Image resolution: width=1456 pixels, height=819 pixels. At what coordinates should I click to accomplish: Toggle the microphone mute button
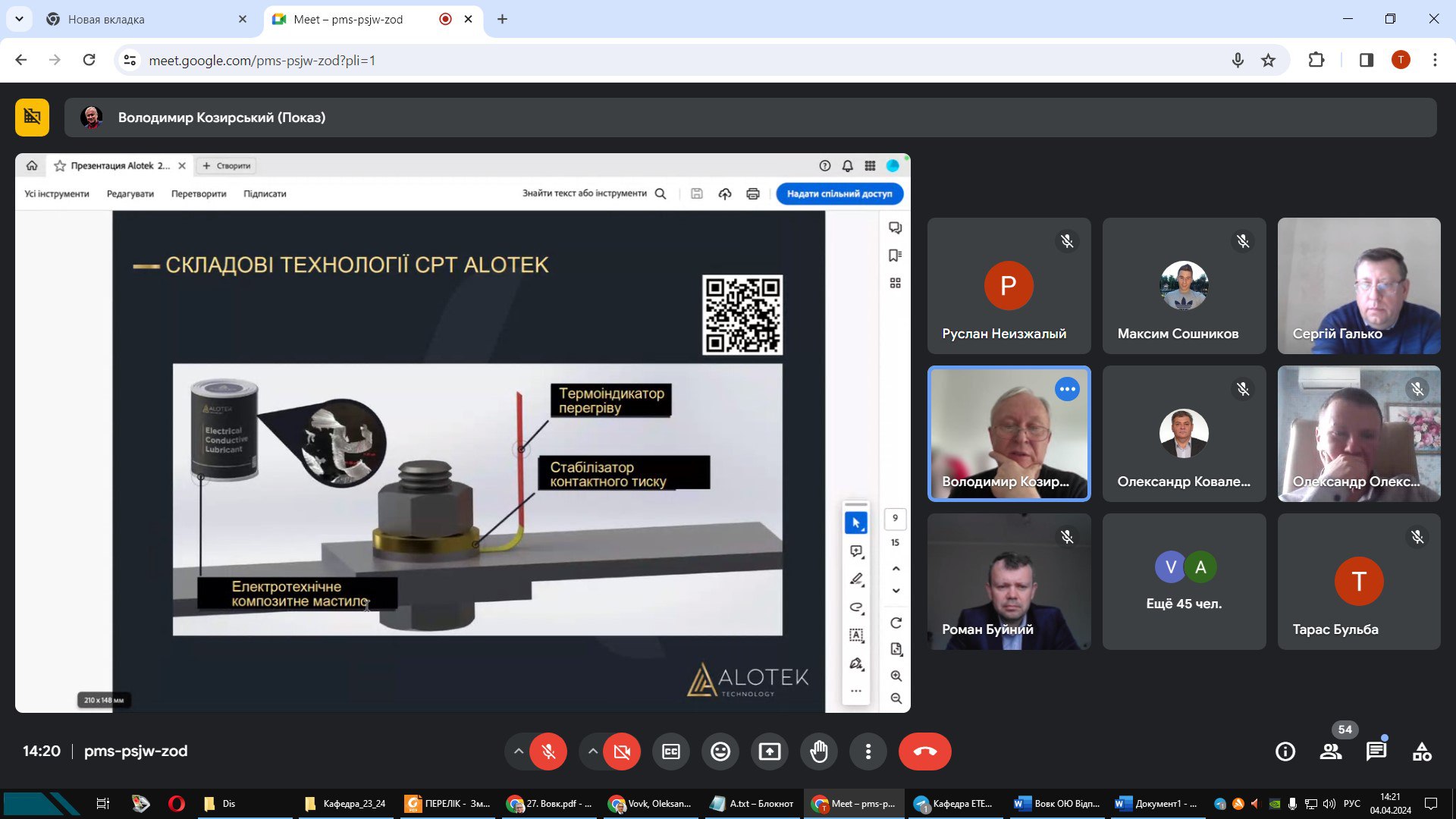click(548, 752)
